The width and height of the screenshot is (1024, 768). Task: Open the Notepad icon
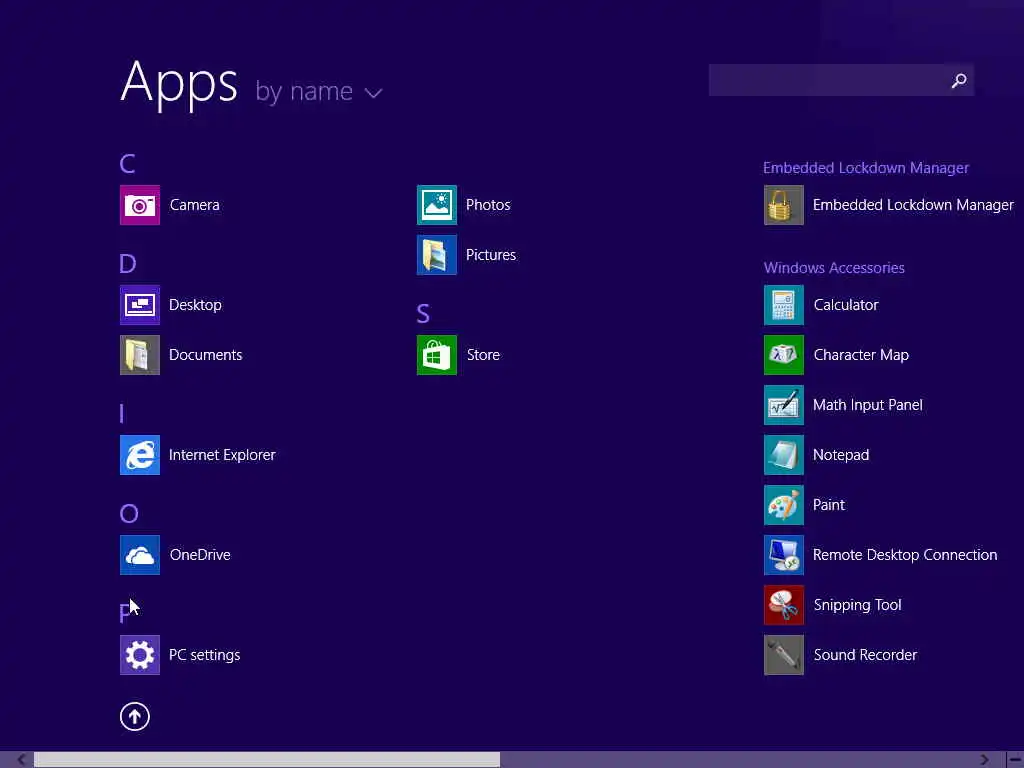click(x=784, y=455)
